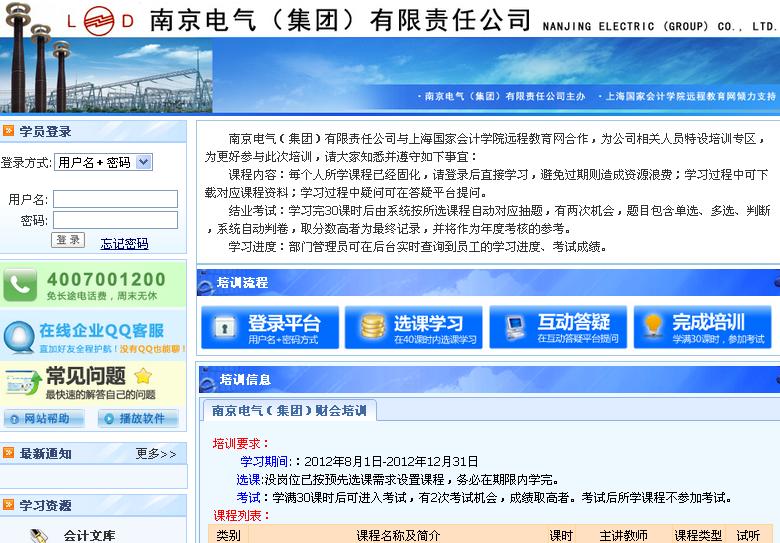This screenshot has width=780, height=543.
Task: Click the 登录 login button
Action: pyautogui.click(x=68, y=241)
